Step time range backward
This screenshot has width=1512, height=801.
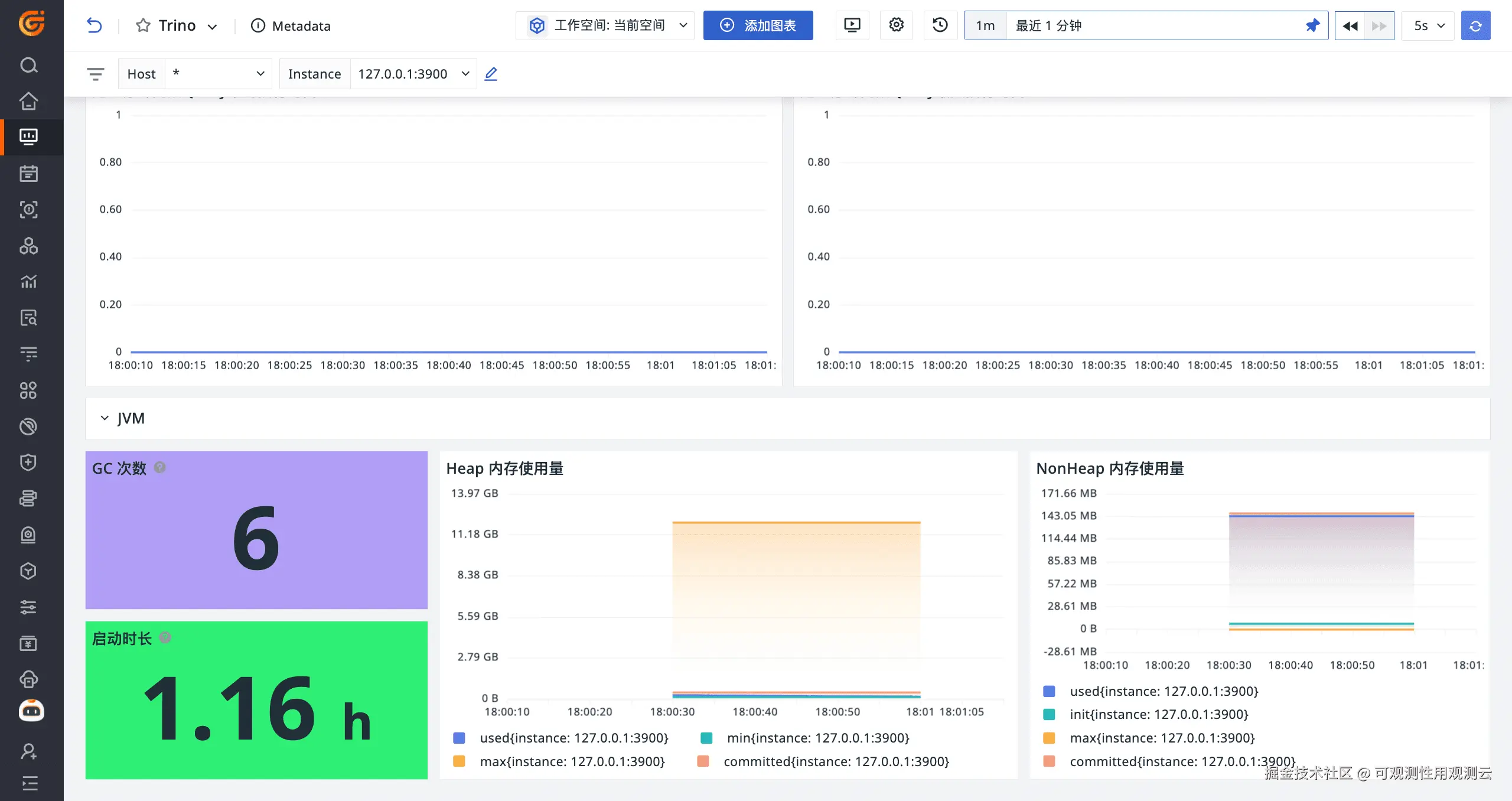point(1350,25)
